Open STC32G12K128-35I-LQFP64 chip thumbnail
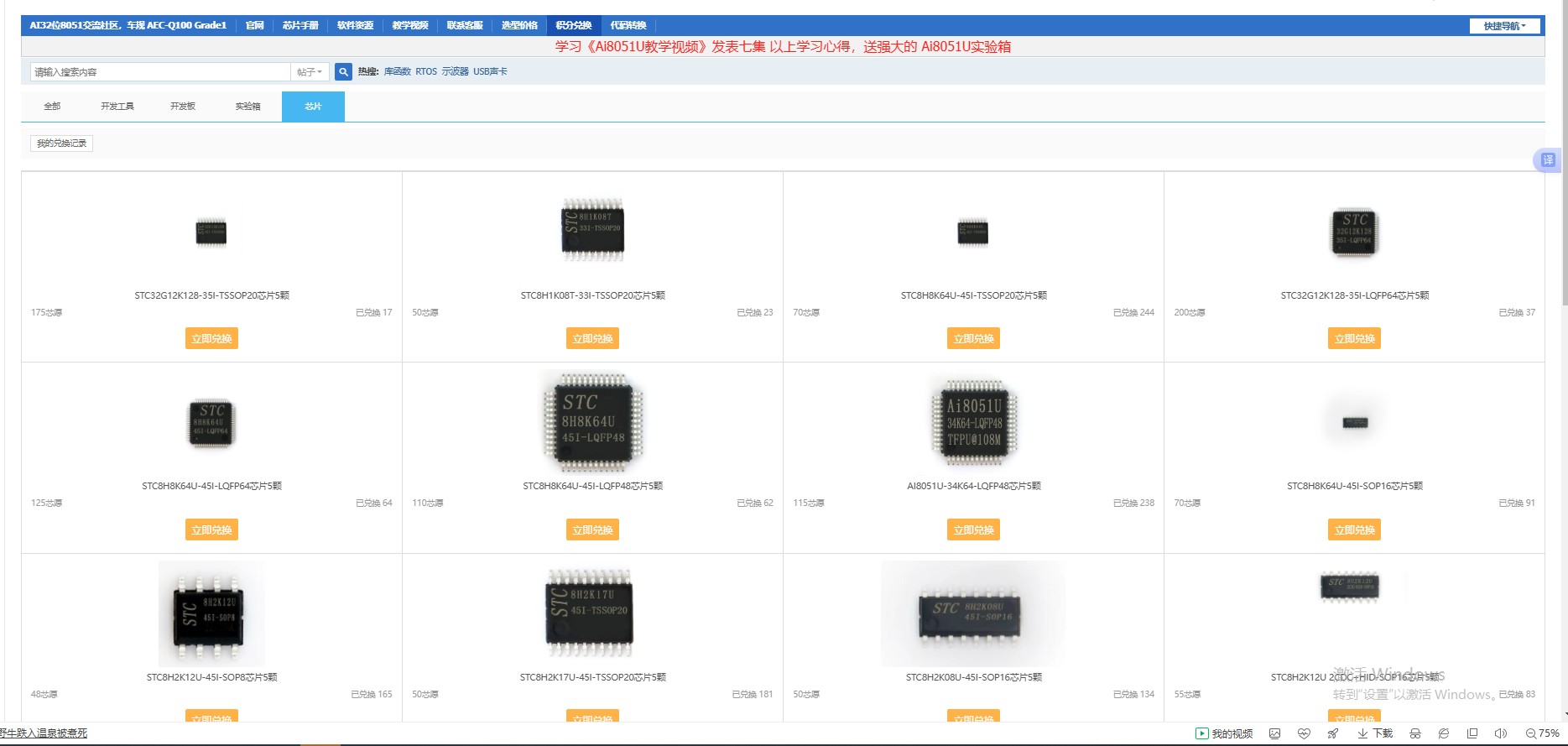 (x=1354, y=232)
